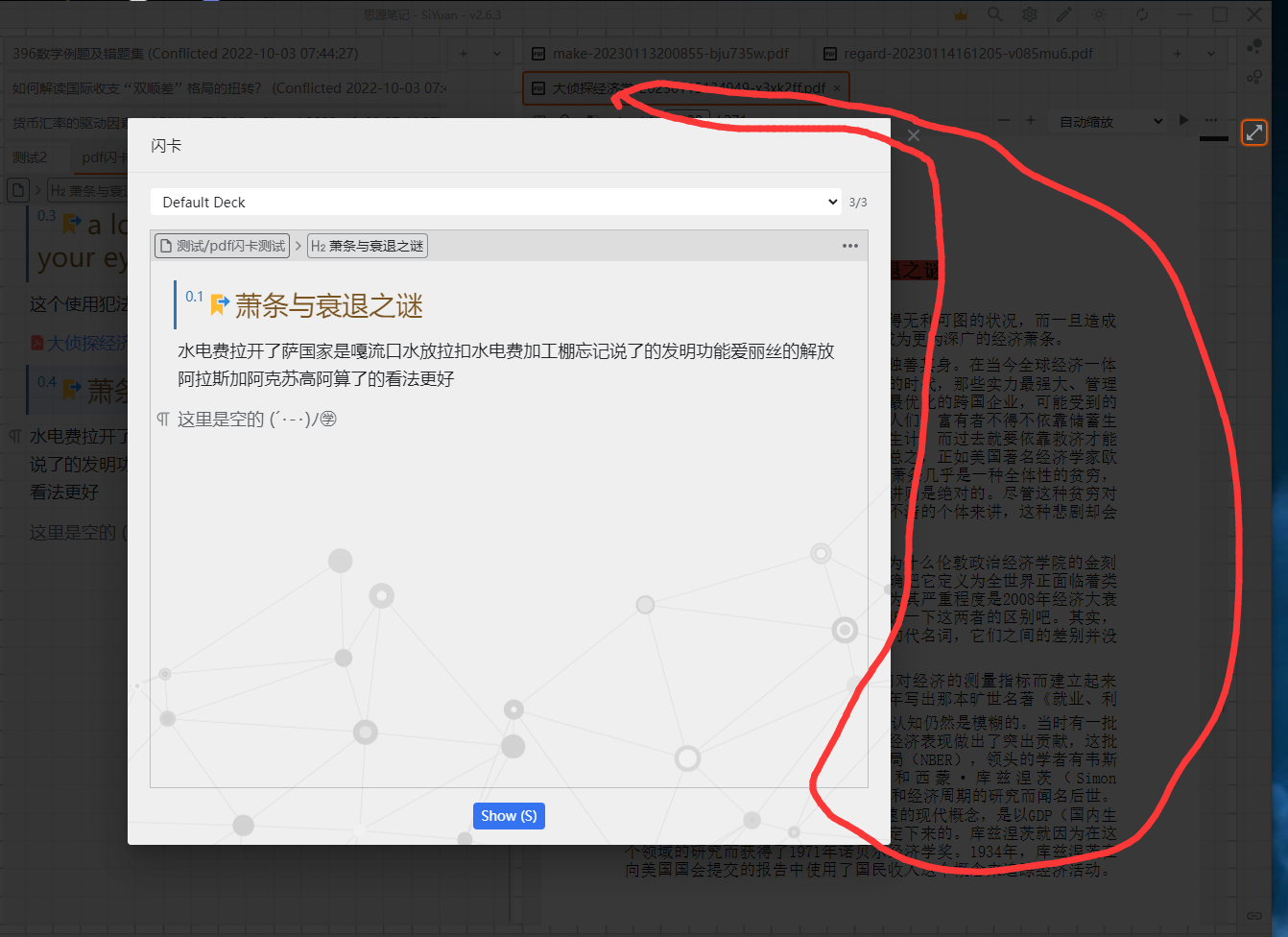Open the PDF toolbar more options menu
1288x937 pixels.
click(1211, 121)
